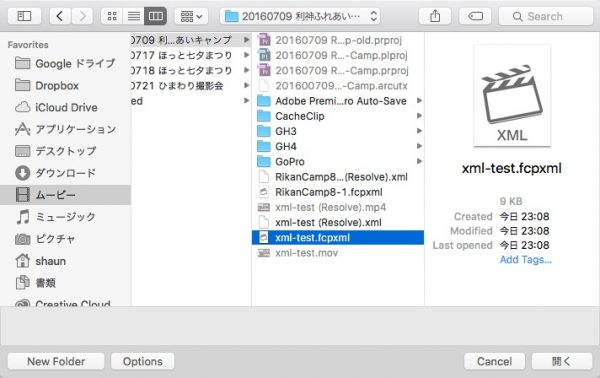Image resolution: width=600 pixels, height=378 pixels.
Task: Open the current folder path popup
Action: tap(300, 16)
